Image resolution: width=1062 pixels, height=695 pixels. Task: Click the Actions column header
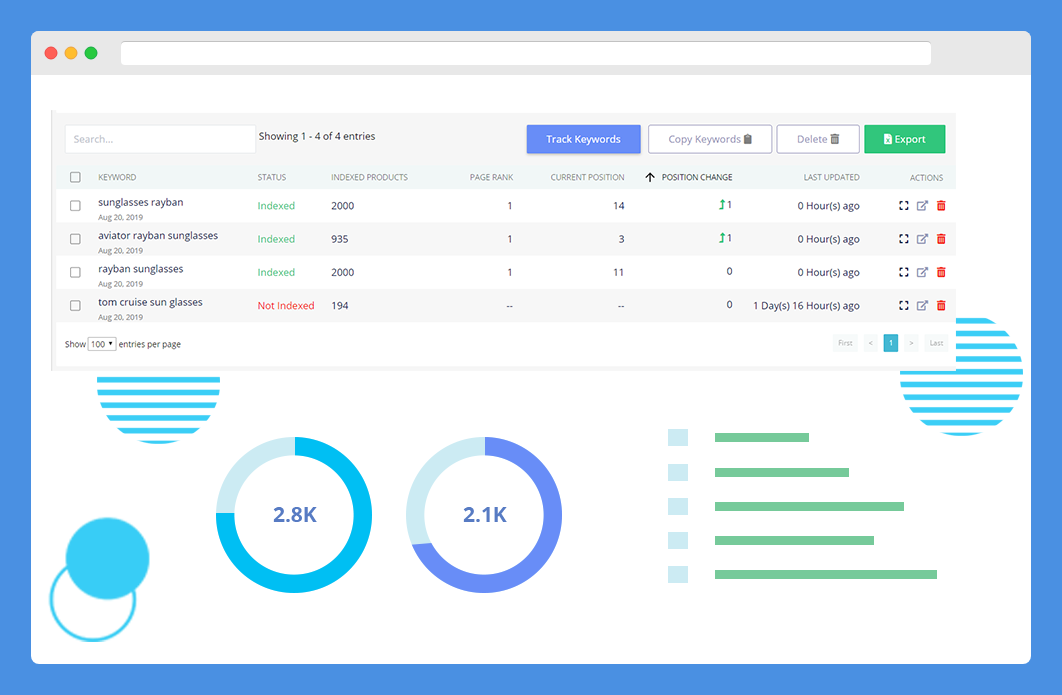point(926,177)
